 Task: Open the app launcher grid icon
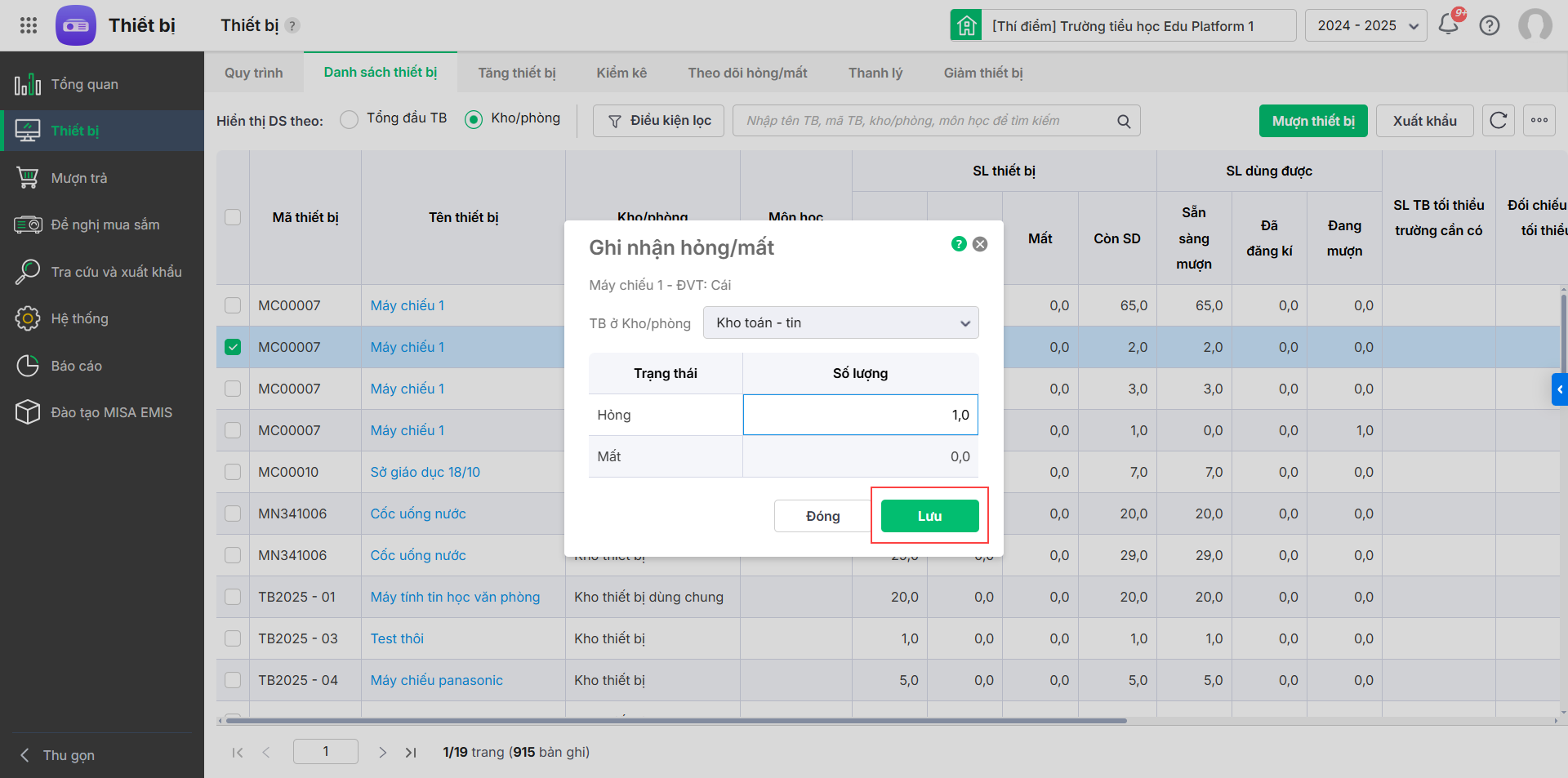click(x=29, y=25)
